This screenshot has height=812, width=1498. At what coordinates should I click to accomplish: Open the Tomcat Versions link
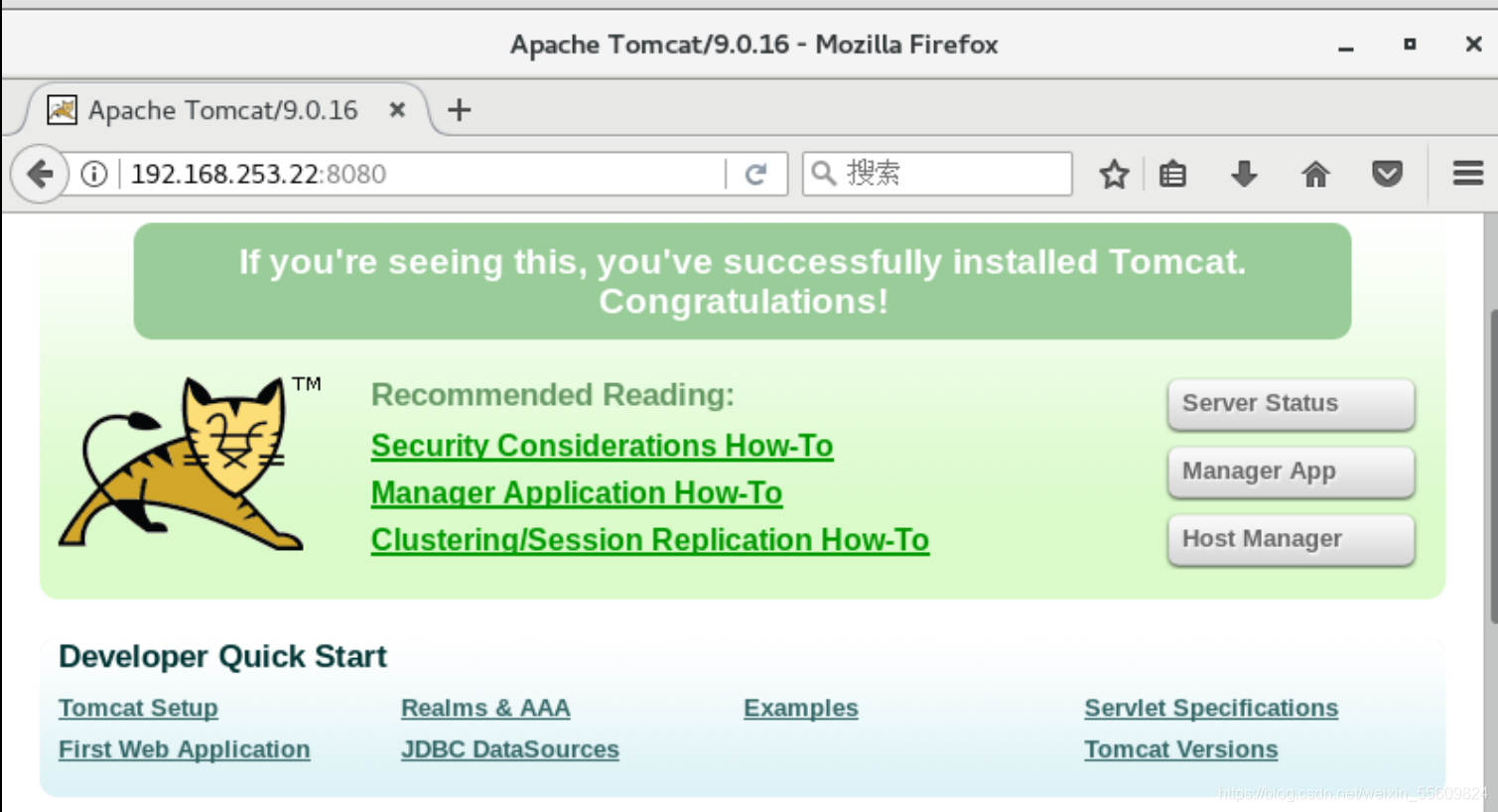click(x=1181, y=749)
